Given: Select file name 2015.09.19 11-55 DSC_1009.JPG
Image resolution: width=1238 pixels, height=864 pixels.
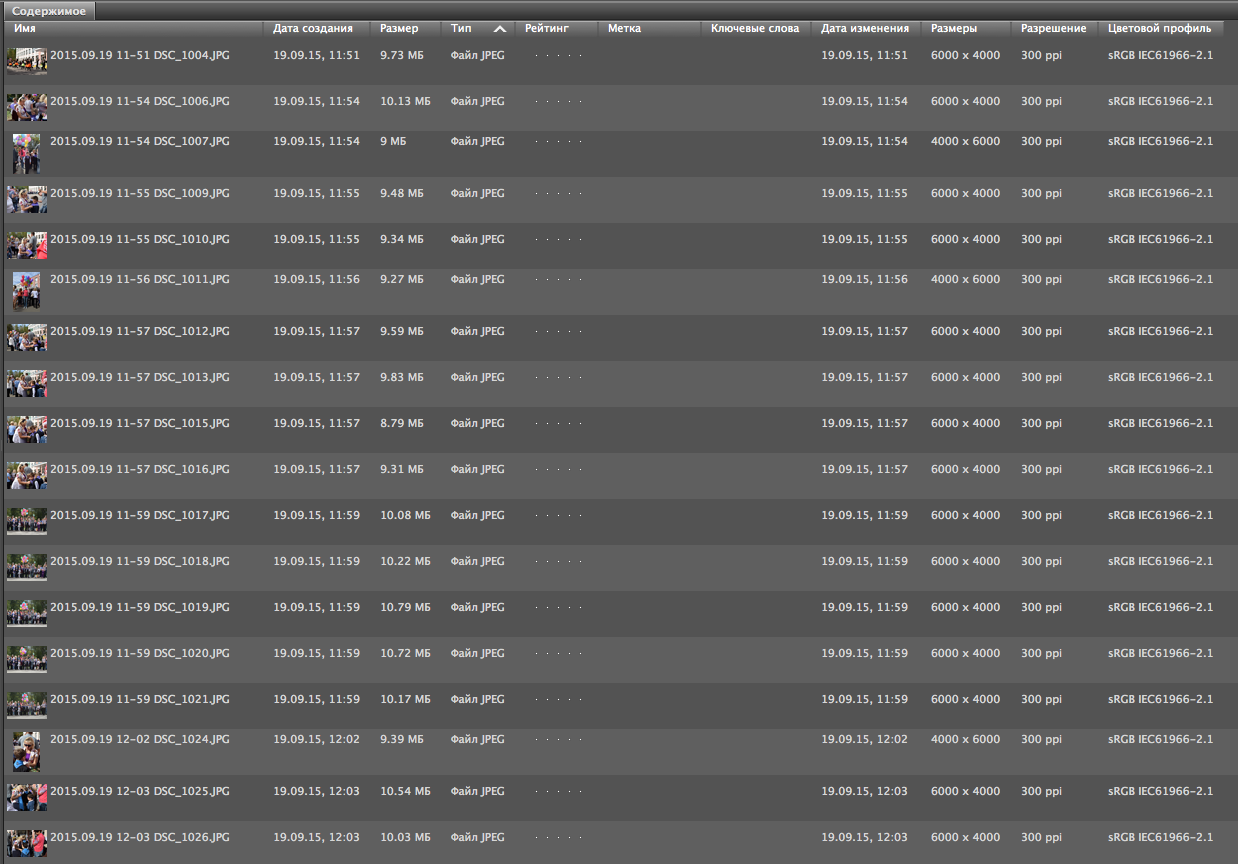Looking at the screenshot, I should point(139,194).
